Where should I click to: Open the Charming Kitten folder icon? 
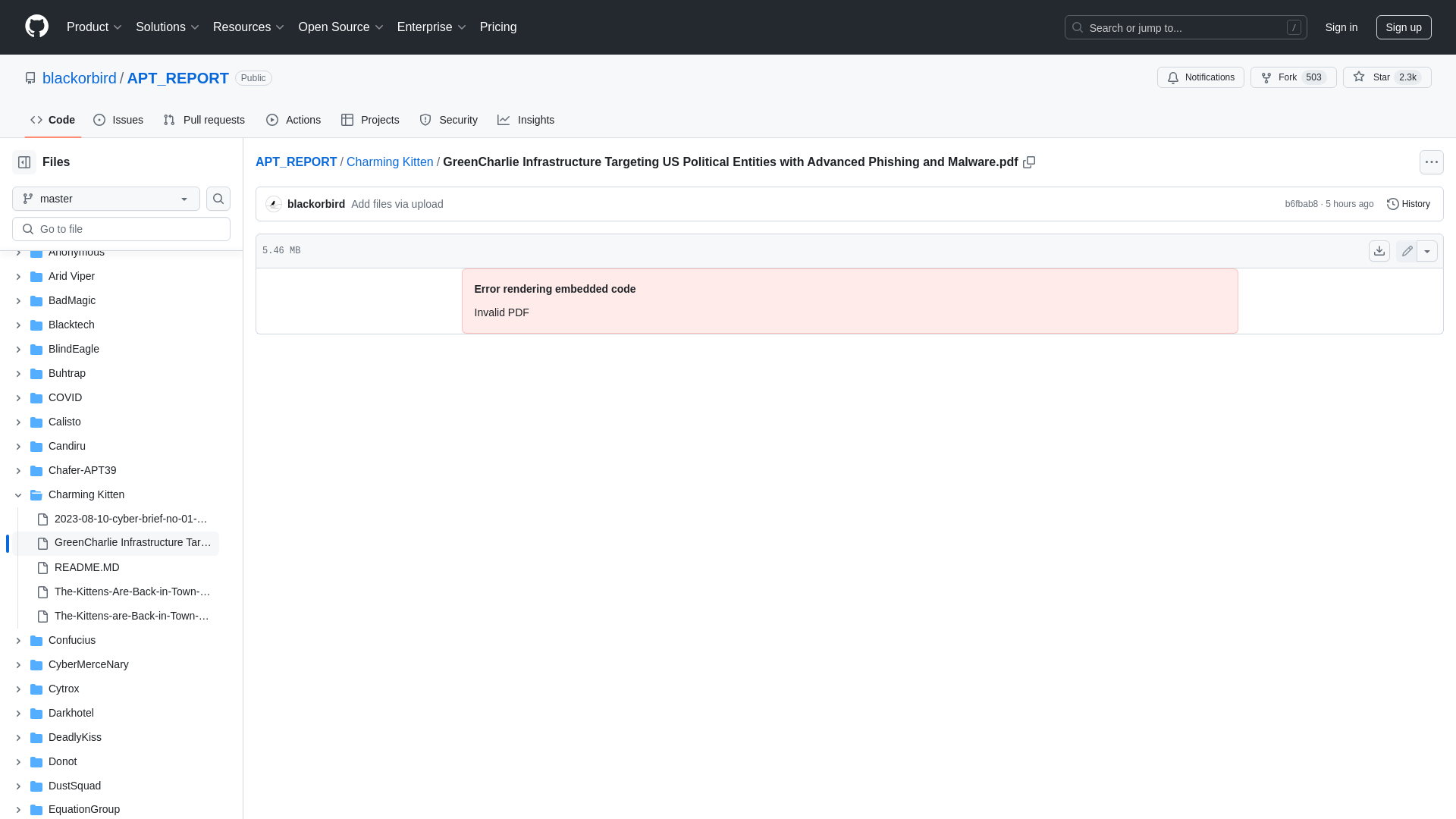(36, 494)
